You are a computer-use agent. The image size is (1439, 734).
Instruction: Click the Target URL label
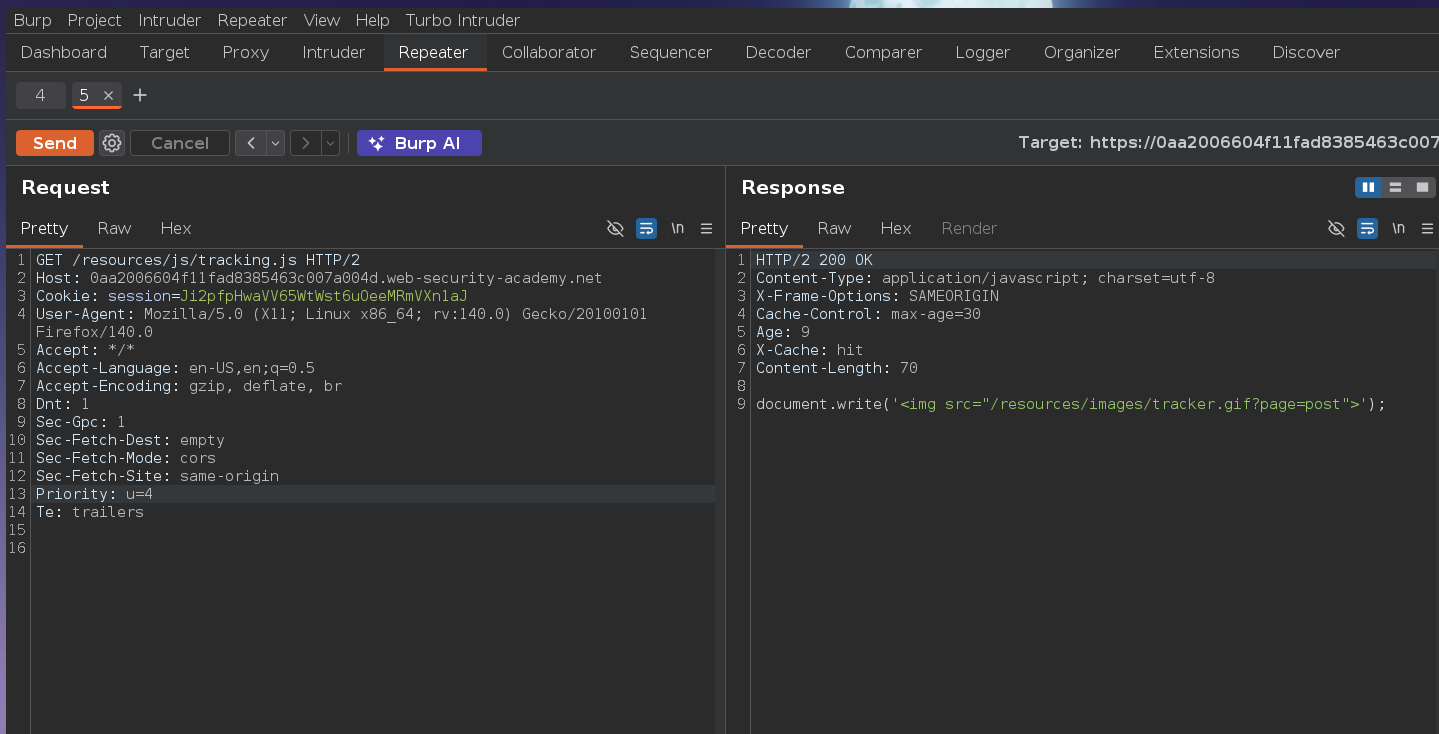(x=1228, y=143)
